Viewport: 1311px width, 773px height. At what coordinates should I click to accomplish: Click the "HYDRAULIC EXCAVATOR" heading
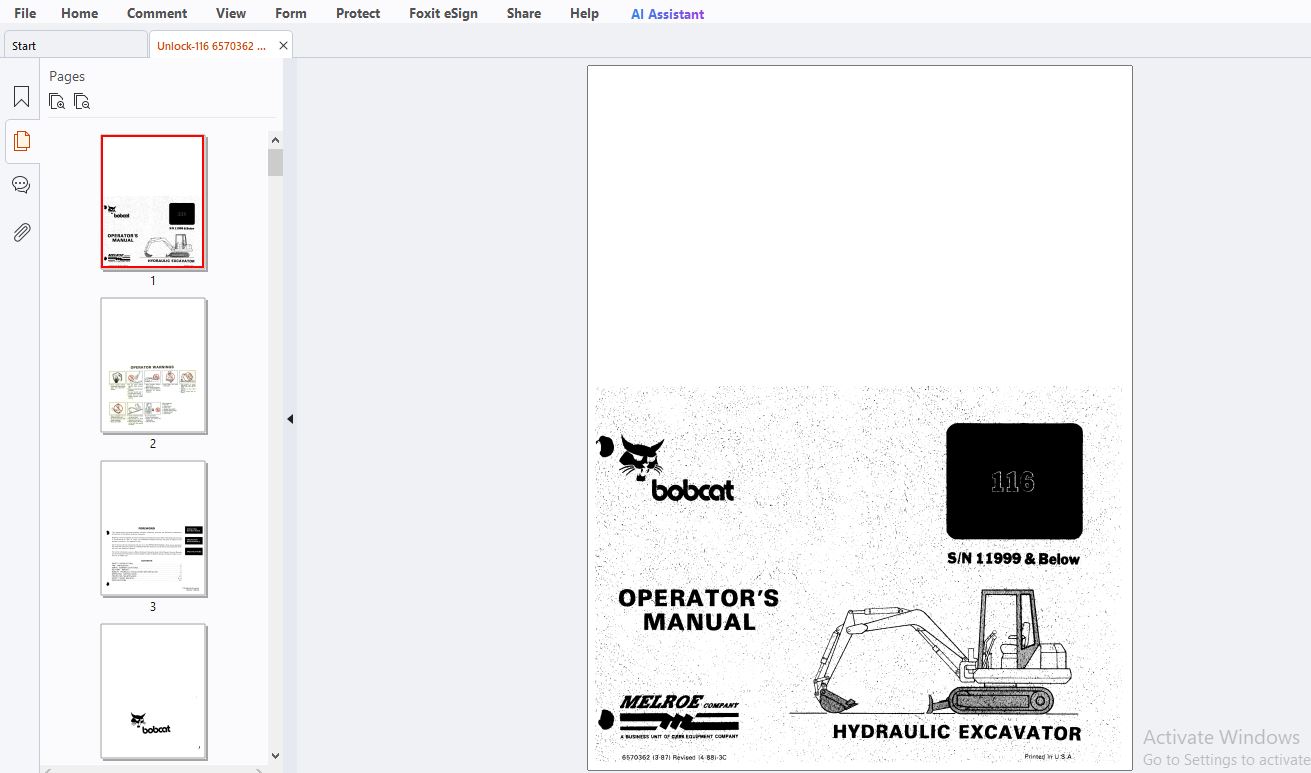pos(957,732)
